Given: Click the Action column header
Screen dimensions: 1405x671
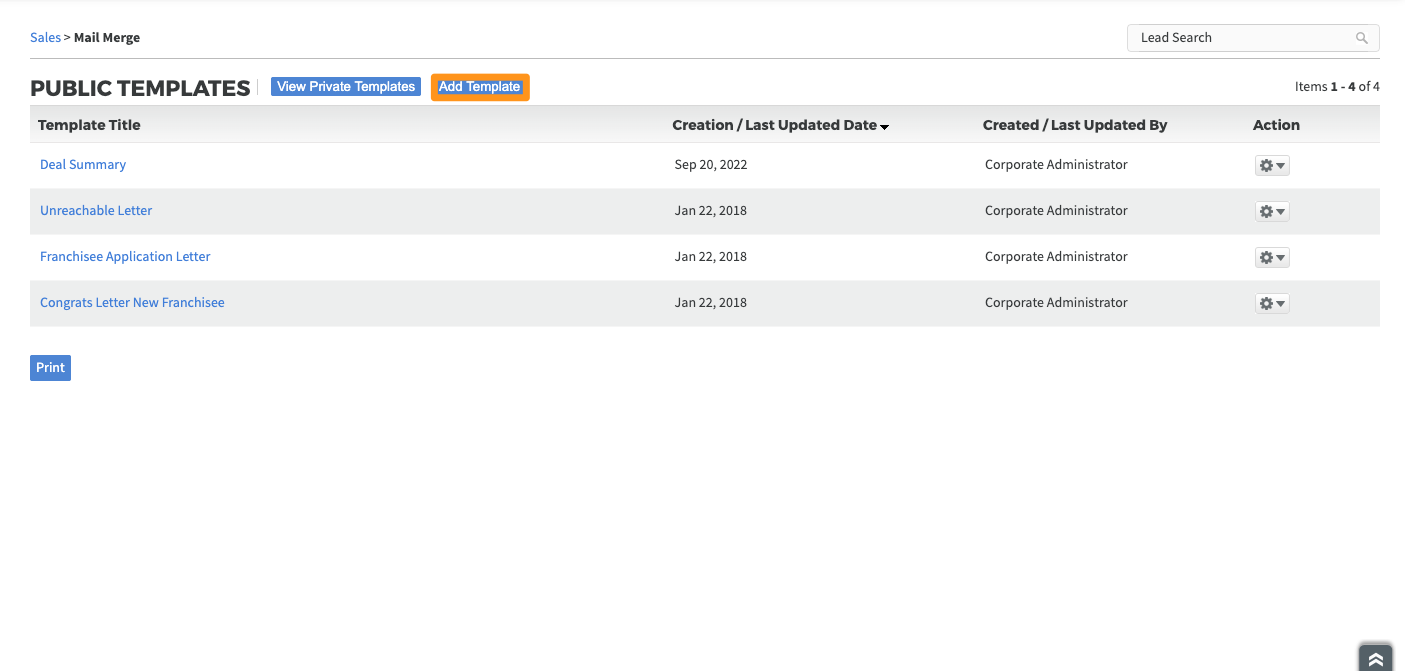Looking at the screenshot, I should pyautogui.click(x=1276, y=125).
